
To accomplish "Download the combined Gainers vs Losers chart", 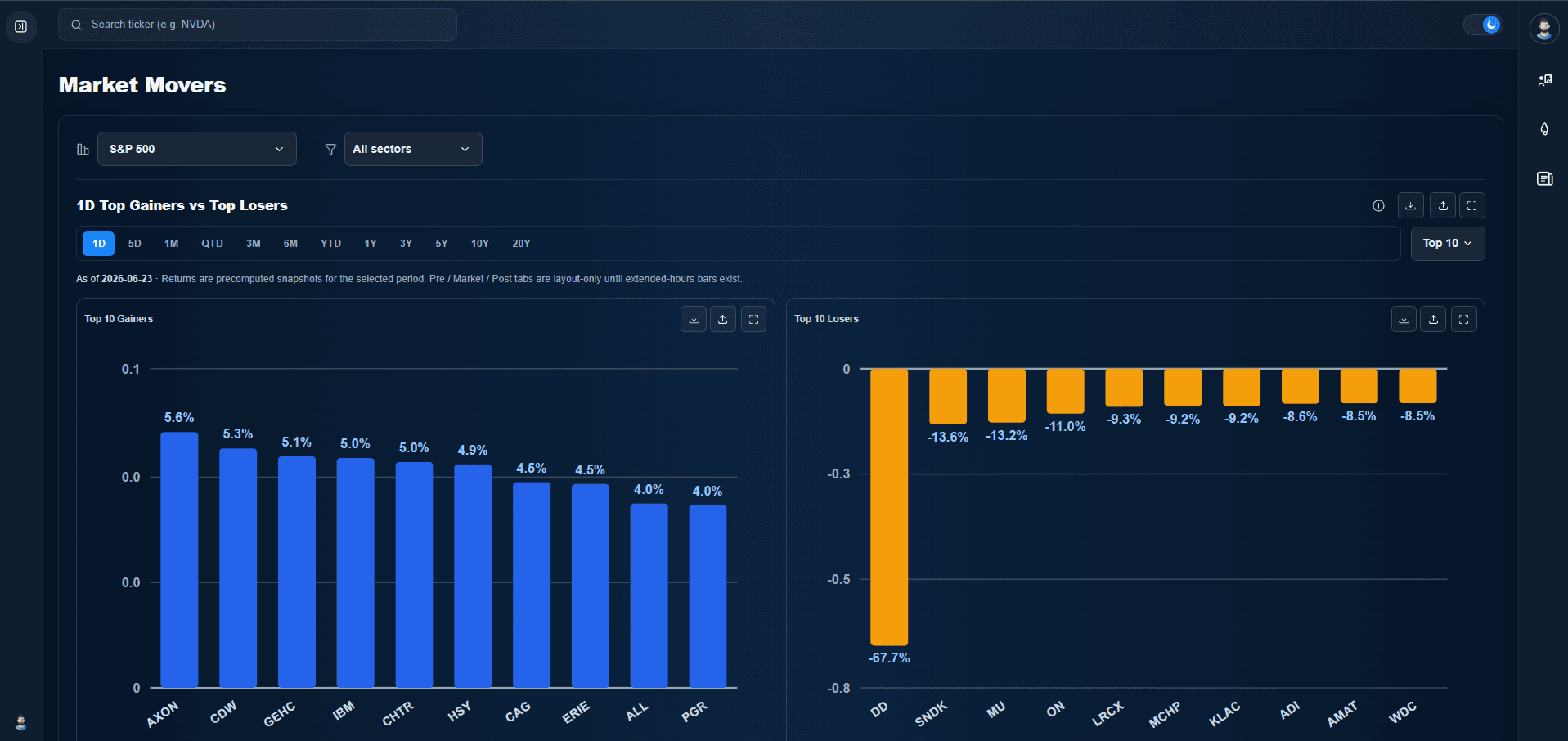I will tap(1410, 205).
